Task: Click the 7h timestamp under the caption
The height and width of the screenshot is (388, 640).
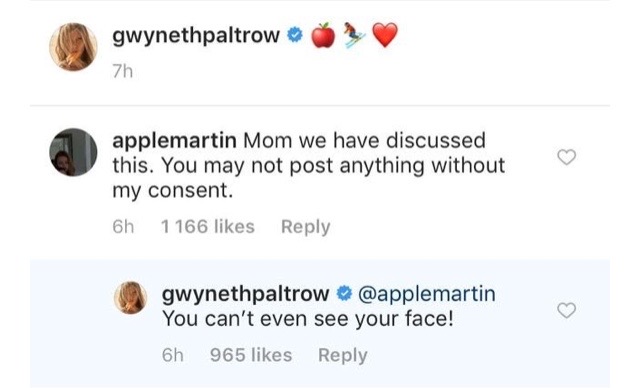Action: (x=122, y=71)
